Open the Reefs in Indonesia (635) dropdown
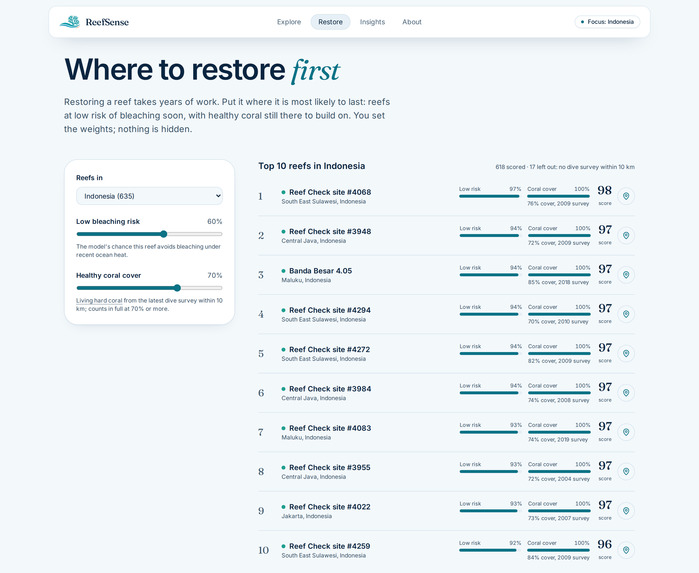Image resolution: width=699 pixels, height=573 pixels. click(149, 196)
